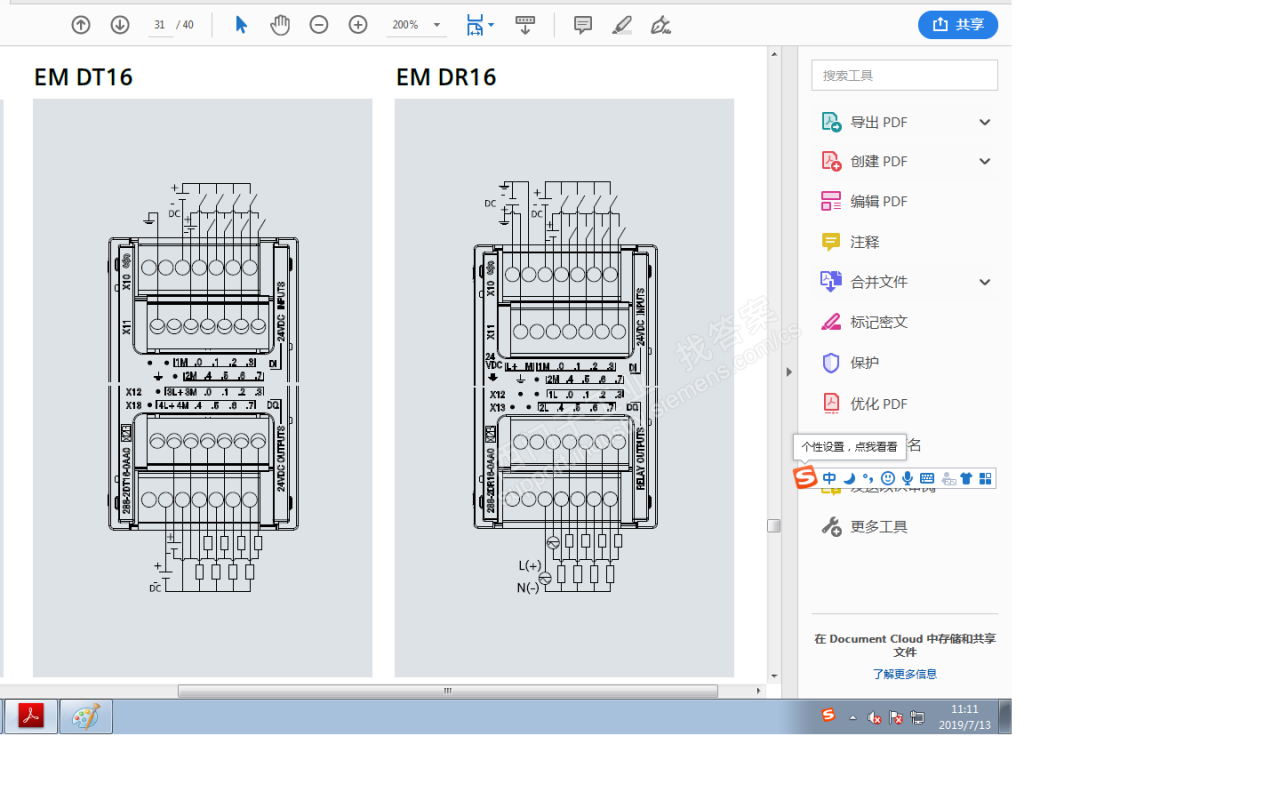The image size is (1280, 800).
Task: Open the 保护 protect tool
Action: tap(851, 363)
